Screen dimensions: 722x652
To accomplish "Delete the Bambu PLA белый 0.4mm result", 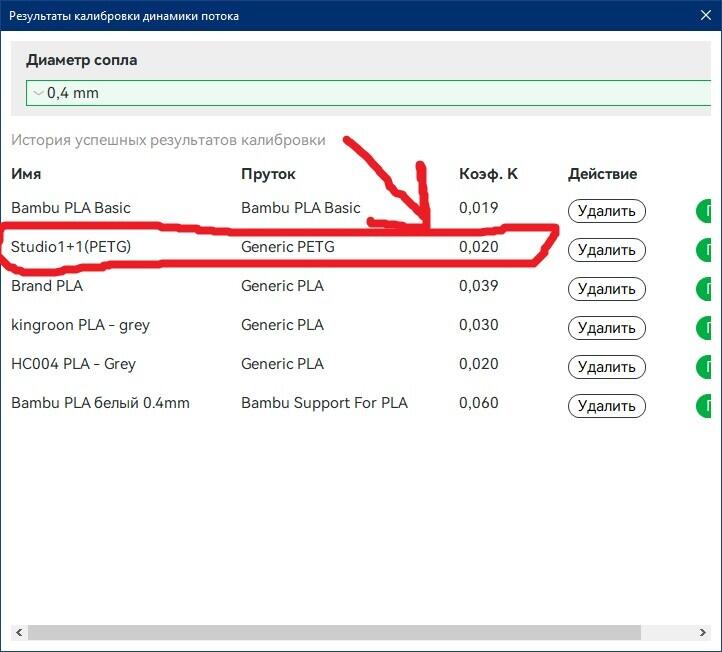I will 606,406.
